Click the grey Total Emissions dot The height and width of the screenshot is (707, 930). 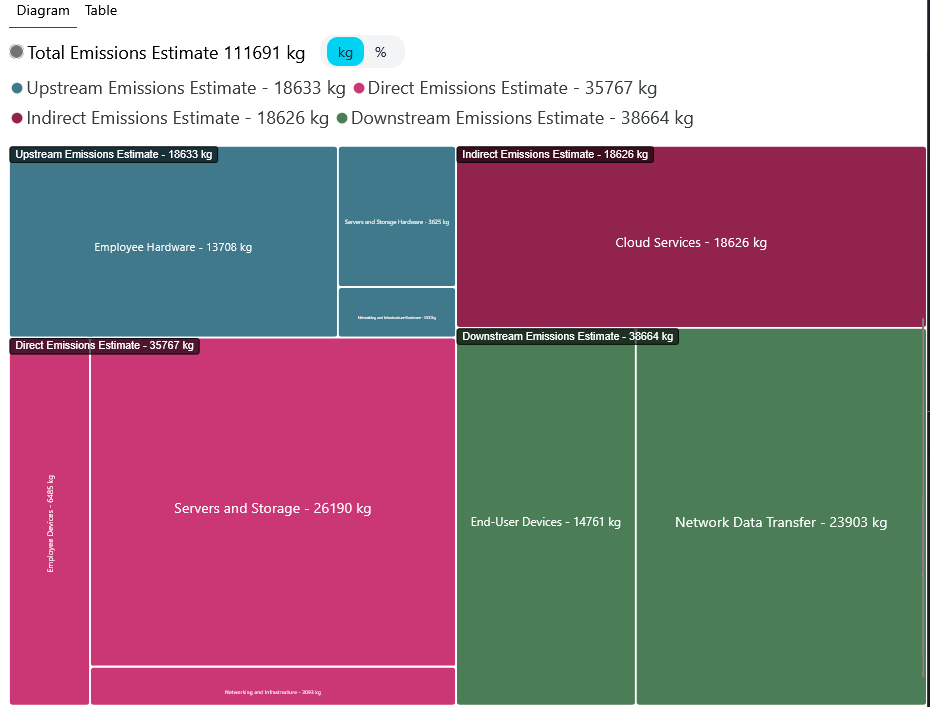click(x=17, y=52)
